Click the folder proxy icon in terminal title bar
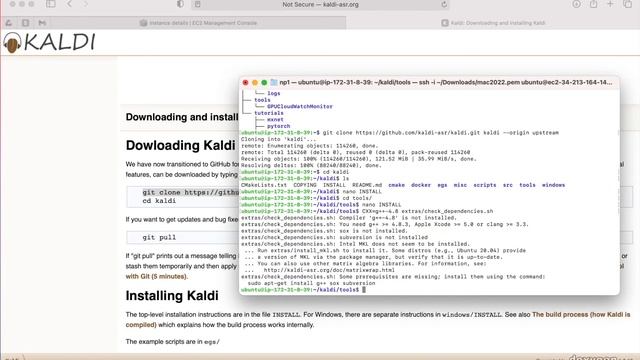 coord(273,82)
